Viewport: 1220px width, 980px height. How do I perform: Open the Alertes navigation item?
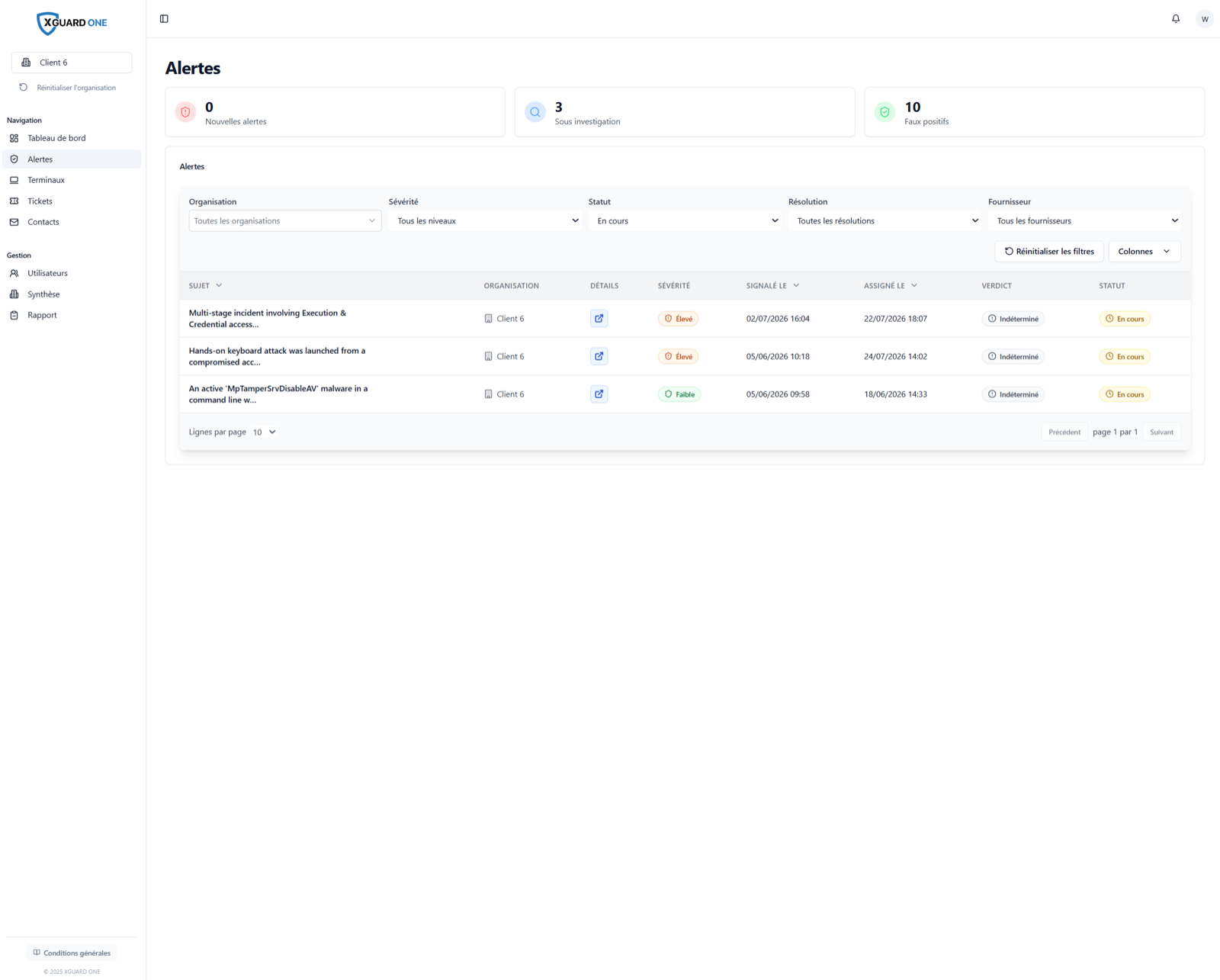point(72,159)
